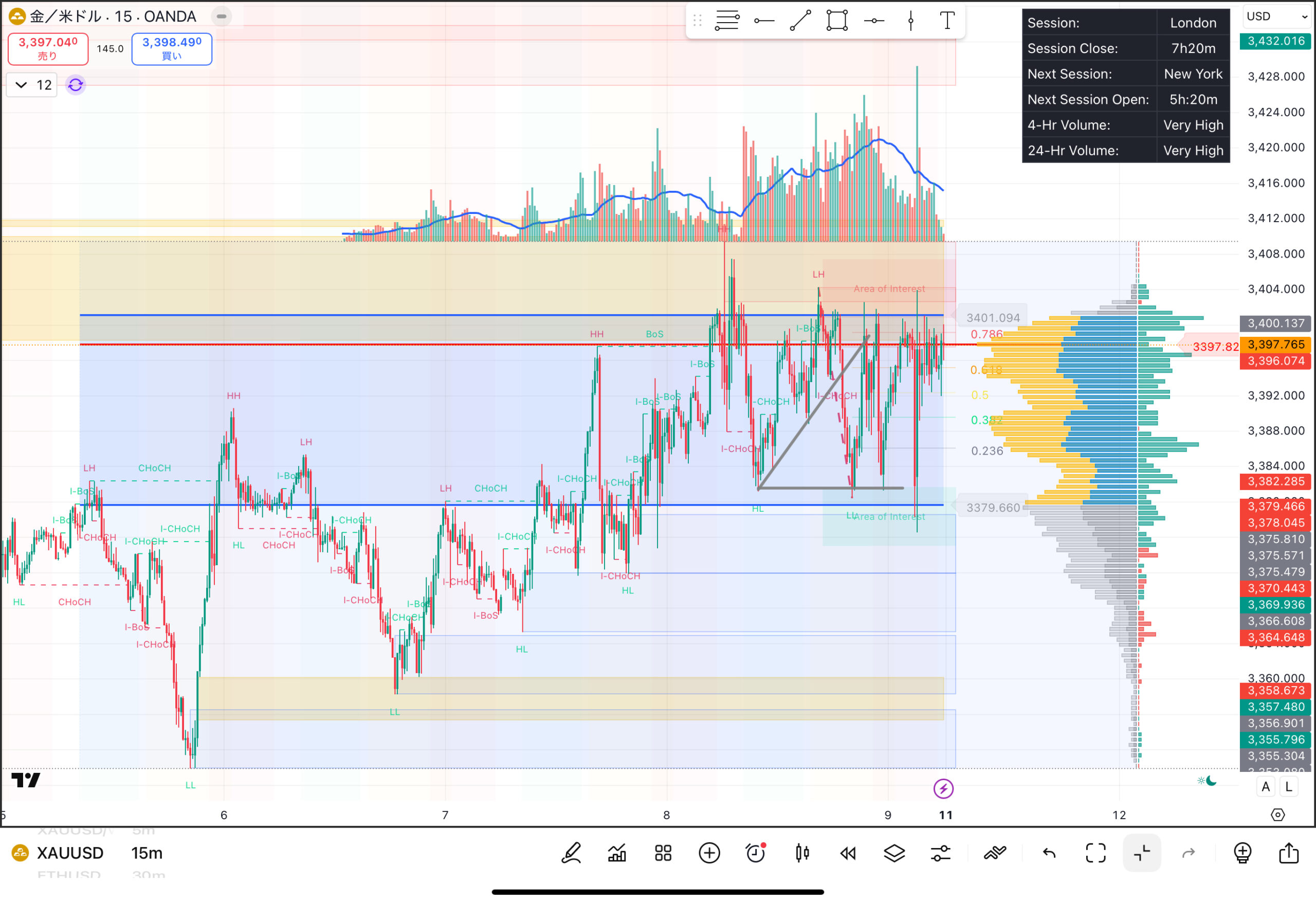
Task: Toggle auto scale with the A button
Action: [x=1266, y=786]
